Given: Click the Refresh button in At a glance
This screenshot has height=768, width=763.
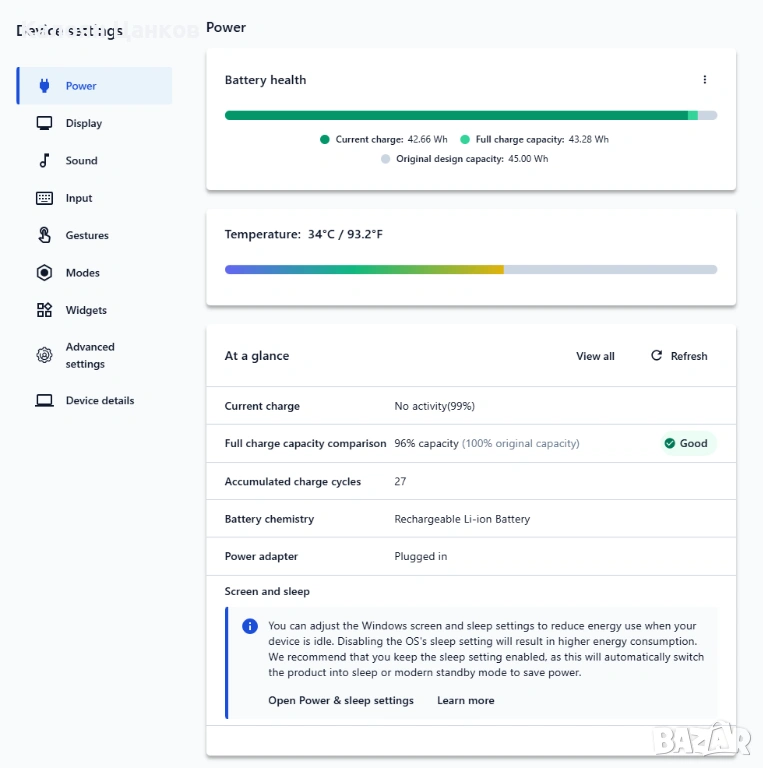Looking at the screenshot, I should point(679,356).
